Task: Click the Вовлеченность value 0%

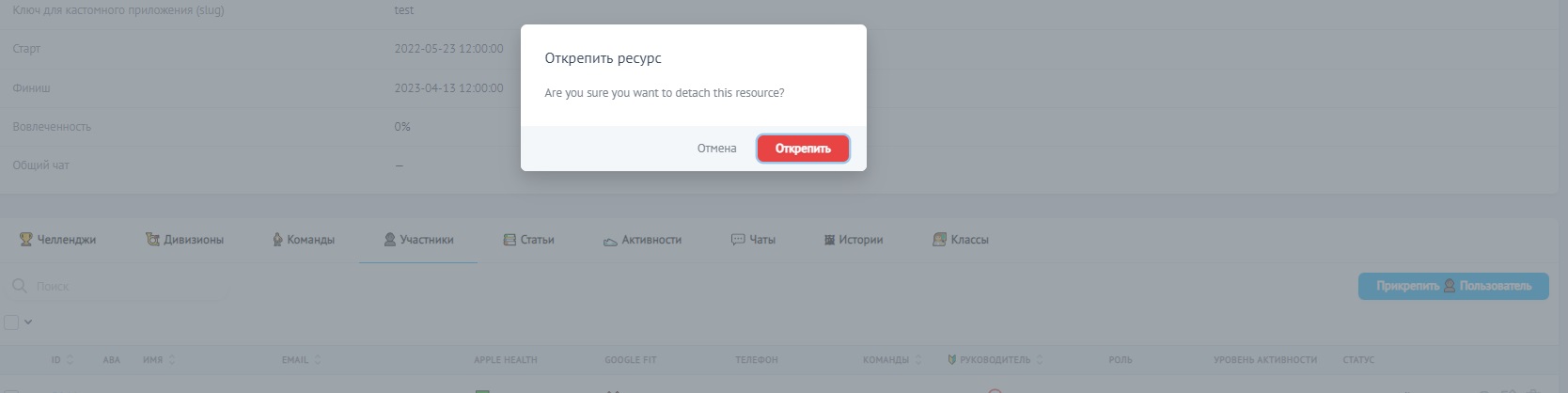Action: 402,127
